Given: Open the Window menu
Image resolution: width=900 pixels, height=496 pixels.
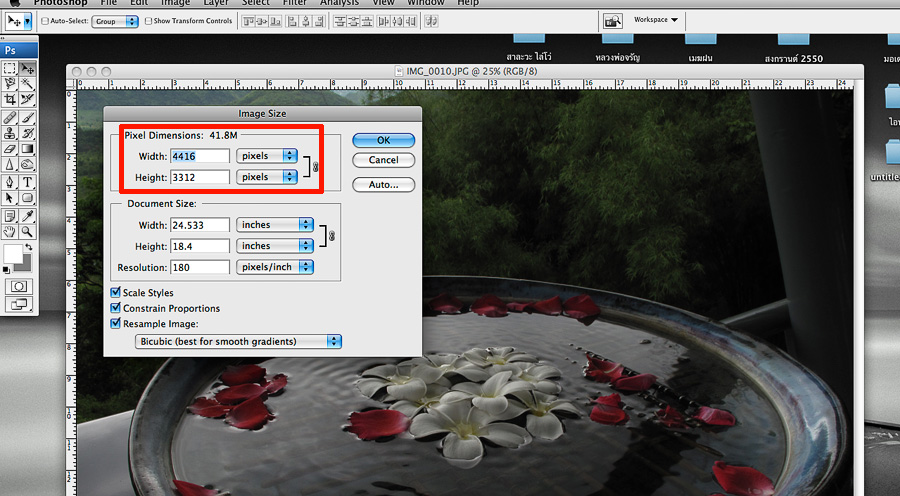Looking at the screenshot, I should point(425,3).
